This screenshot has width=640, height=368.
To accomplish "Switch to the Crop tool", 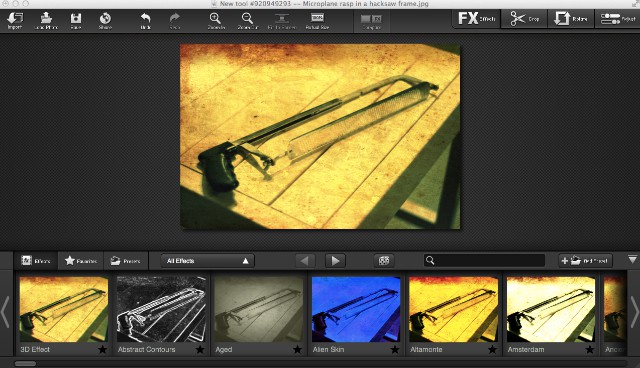I will click(524, 19).
